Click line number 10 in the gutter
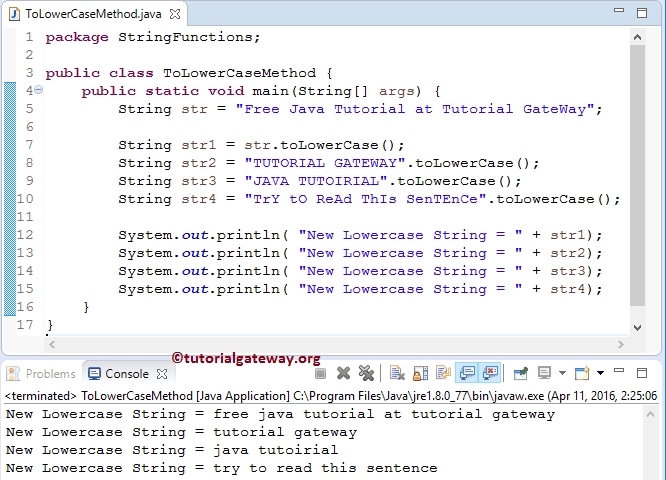This screenshot has width=666, height=480. point(25,199)
